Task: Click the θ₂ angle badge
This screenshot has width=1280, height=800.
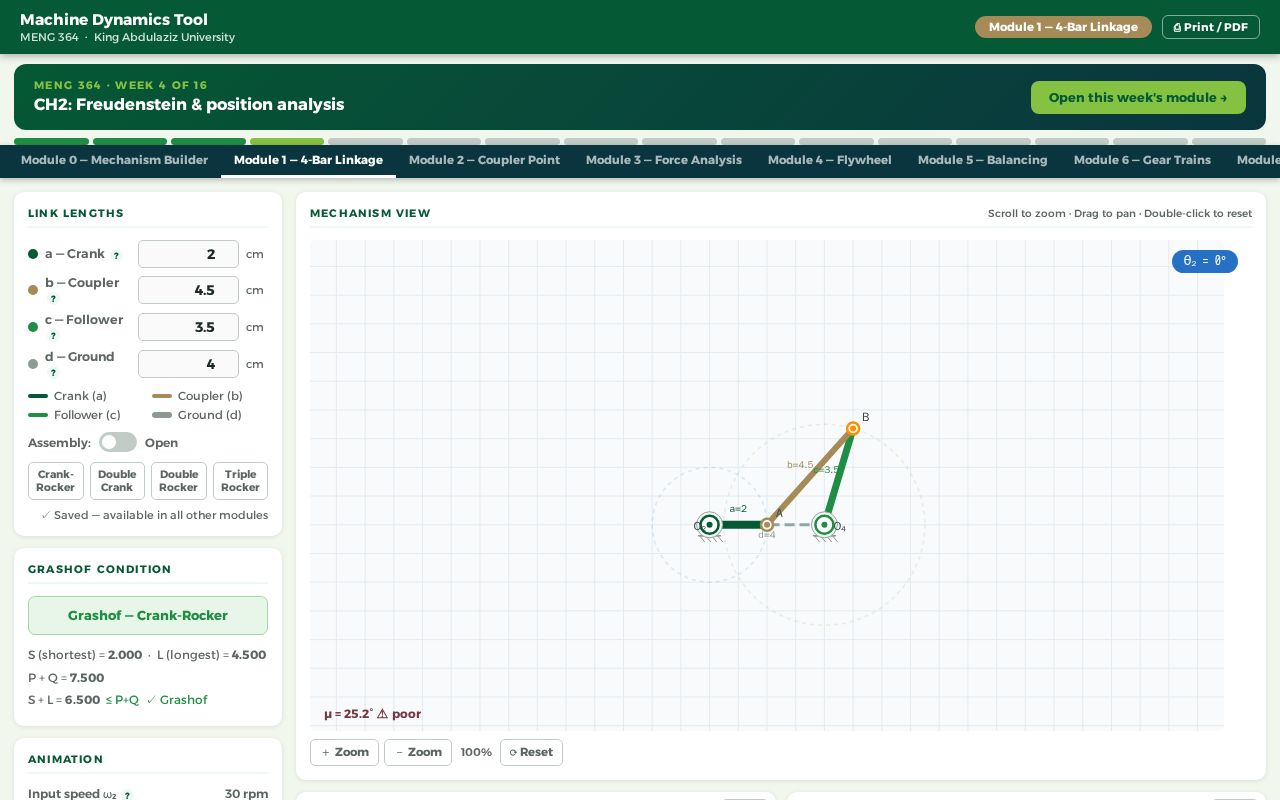Action: pos(1205,261)
